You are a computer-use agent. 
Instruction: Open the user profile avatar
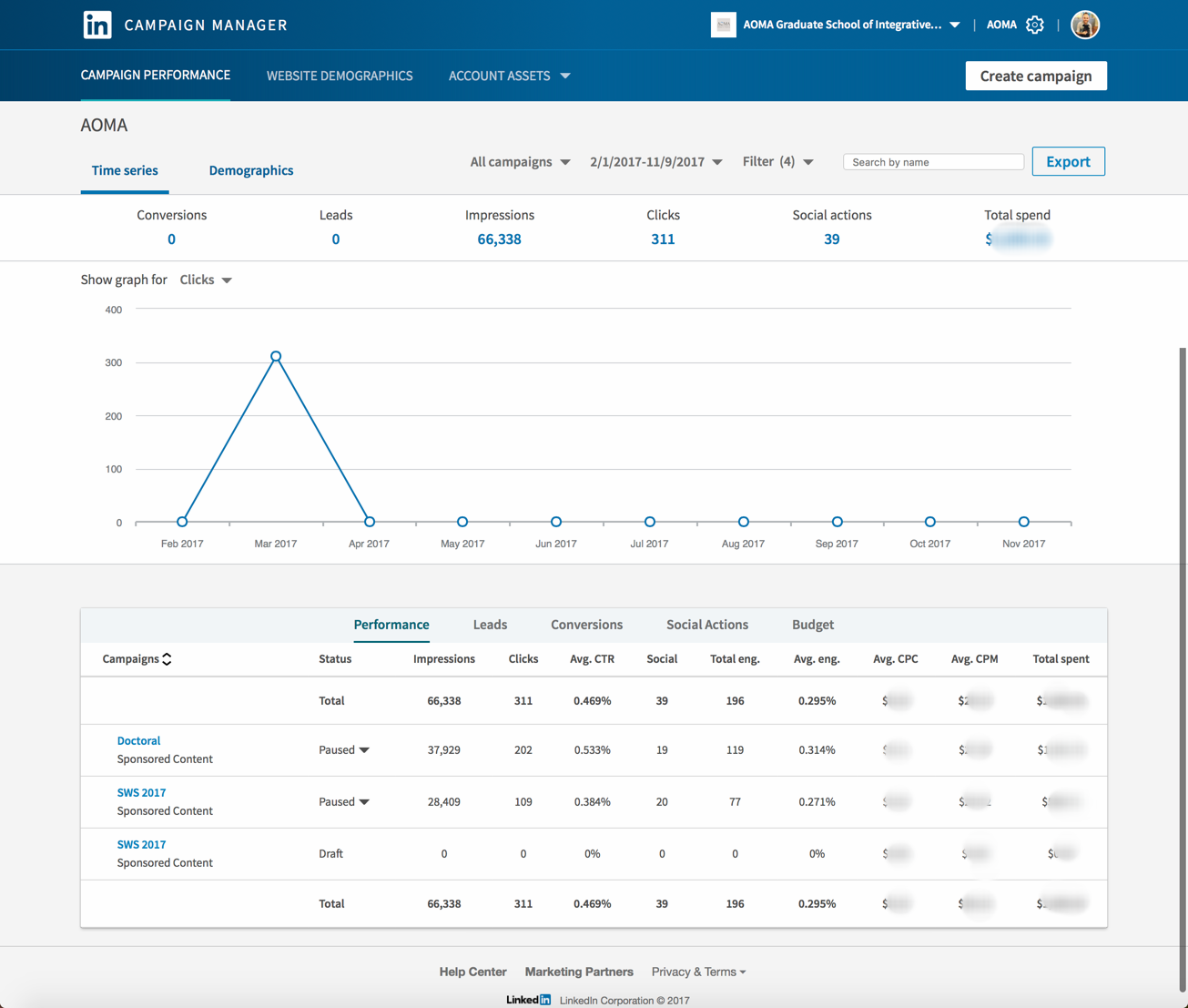1085,25
